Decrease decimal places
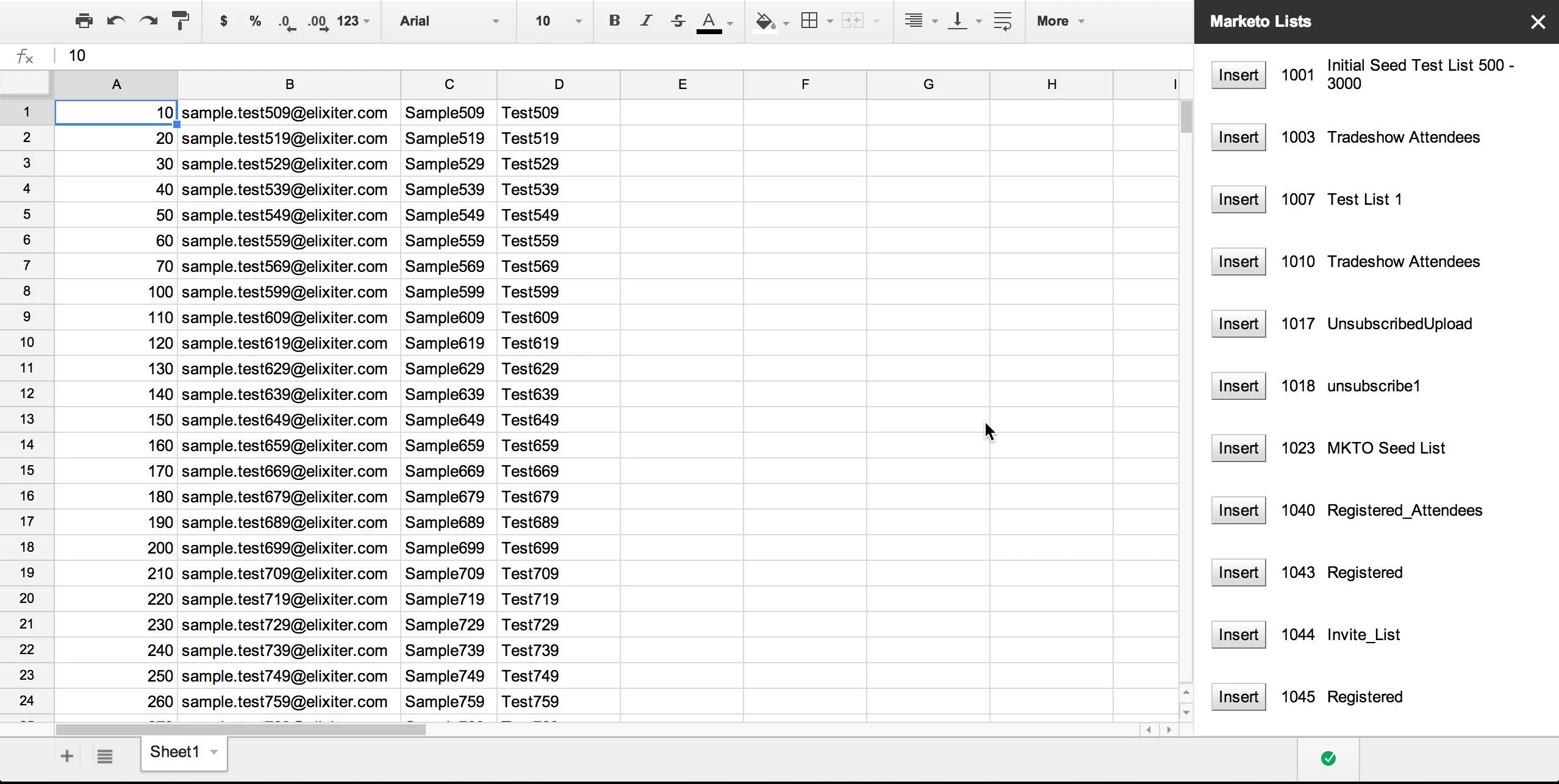 point(286,22)
